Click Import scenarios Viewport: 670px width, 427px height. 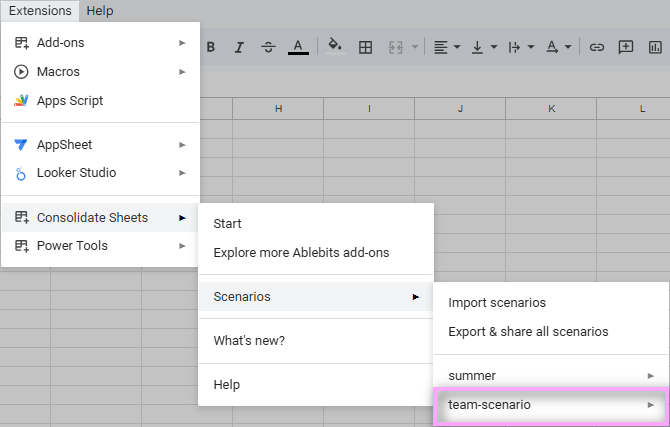(x=551, y=303)
